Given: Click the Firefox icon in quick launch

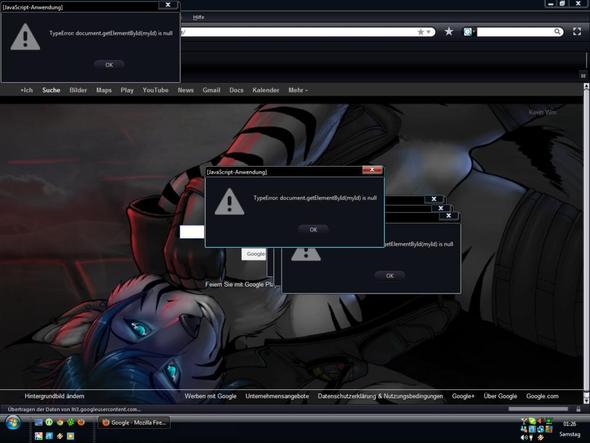Looking at the screenshot, I should tap(81, 422).
